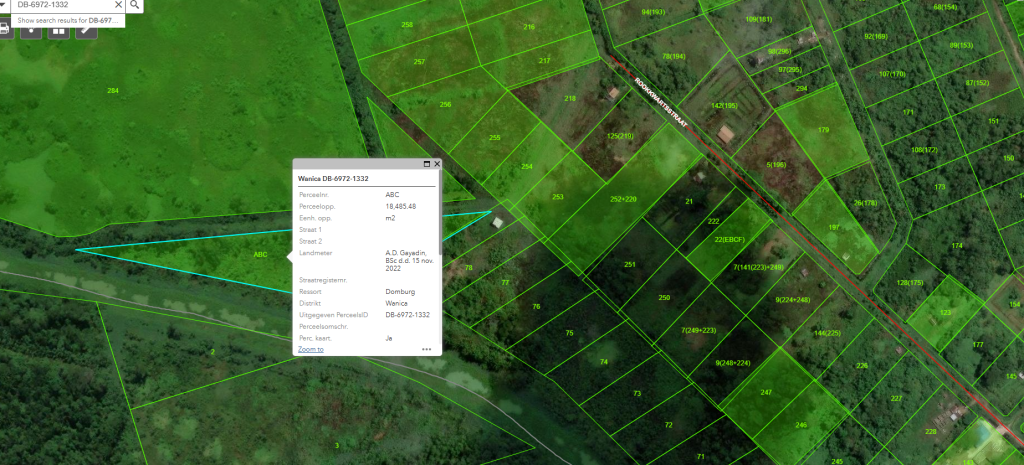Select parcel 251 on the map
The height and width of the screenshot is (465, 1024).
[x=630, y=264]
